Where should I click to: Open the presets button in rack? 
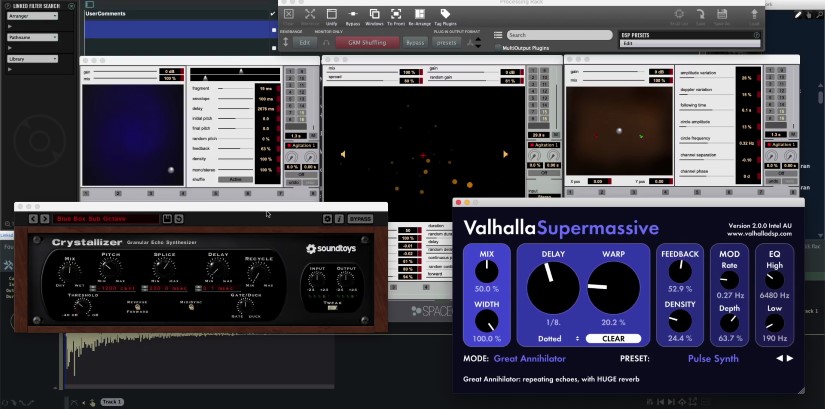[x=447, y=43]
